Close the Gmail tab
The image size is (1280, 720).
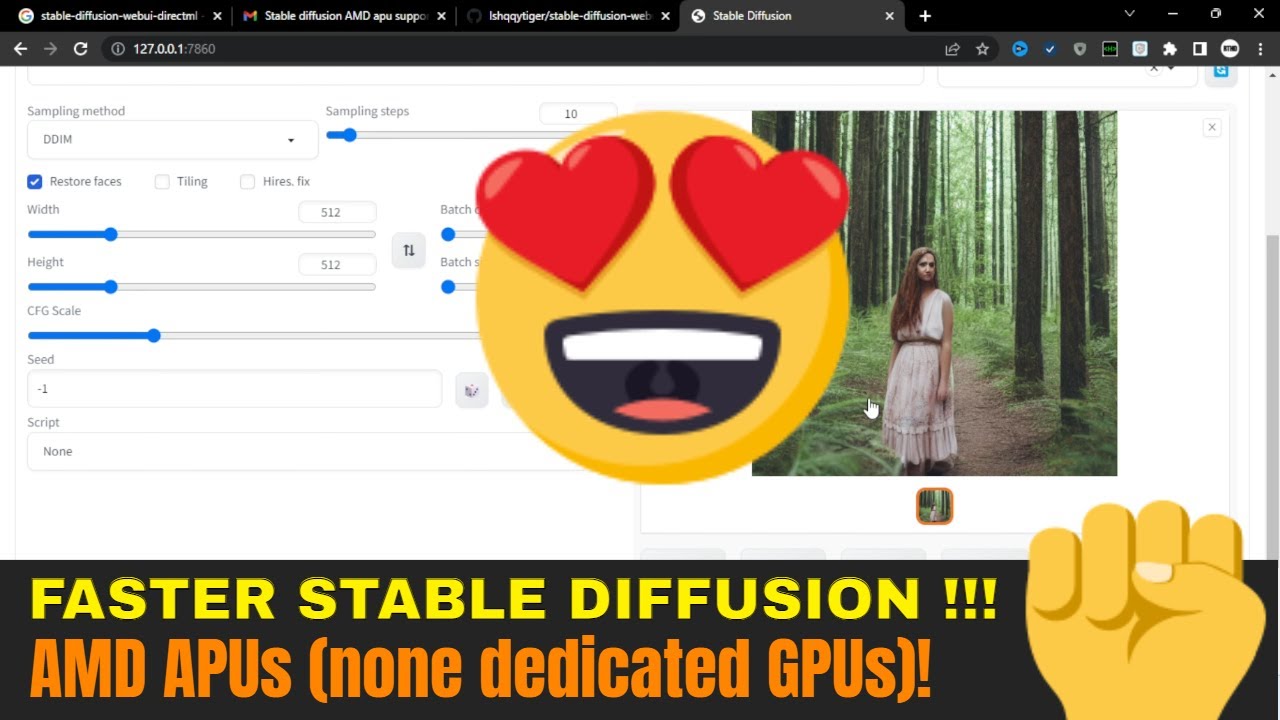coord(441,16)
